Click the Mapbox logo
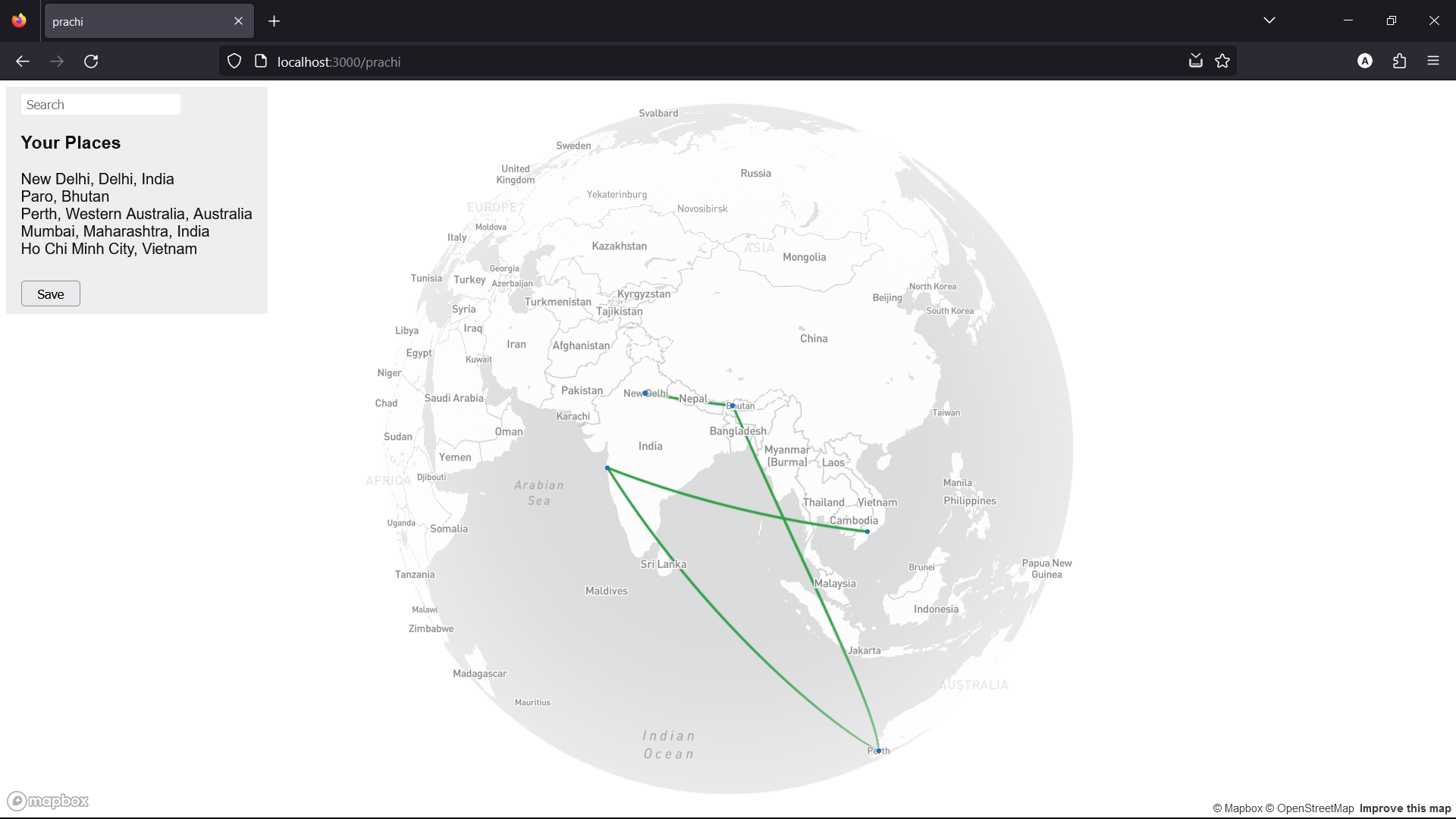Viewport: 1456px width, 819px height. (47, 800)
